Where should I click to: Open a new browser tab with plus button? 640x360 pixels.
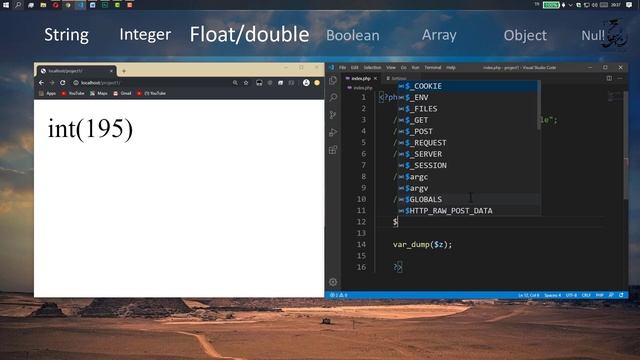124,71
